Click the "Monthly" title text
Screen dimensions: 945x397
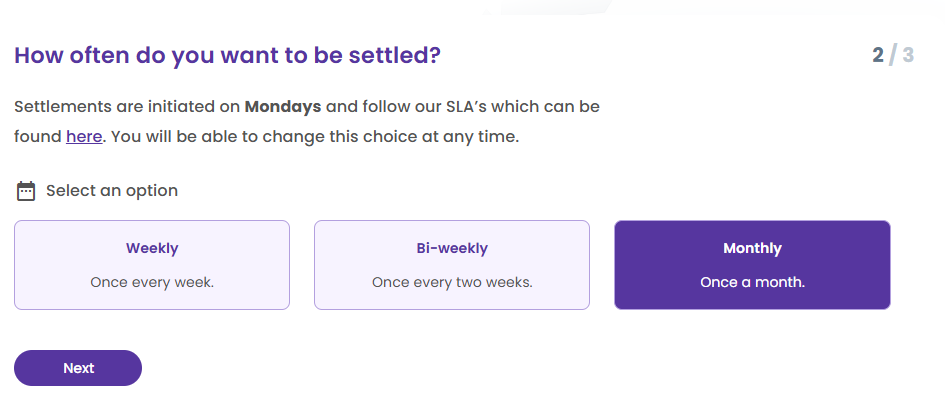(752, 248)
